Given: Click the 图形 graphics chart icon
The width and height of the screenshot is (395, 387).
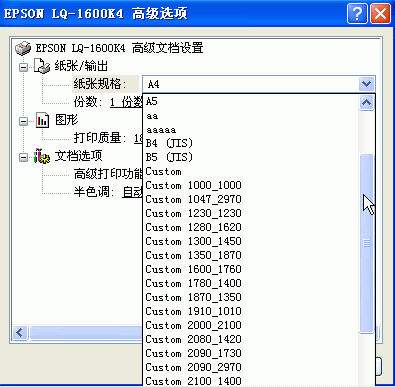Looking at the screenshot, I should coord(42,120).
